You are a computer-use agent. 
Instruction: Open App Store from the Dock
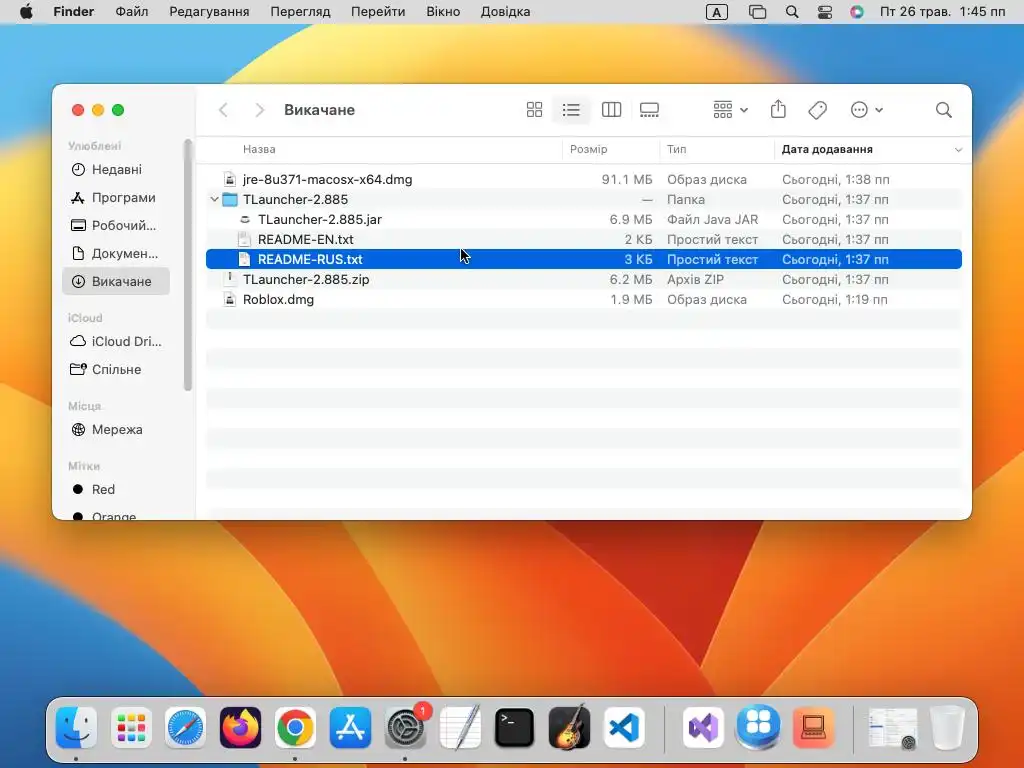[x=350, y=727]
